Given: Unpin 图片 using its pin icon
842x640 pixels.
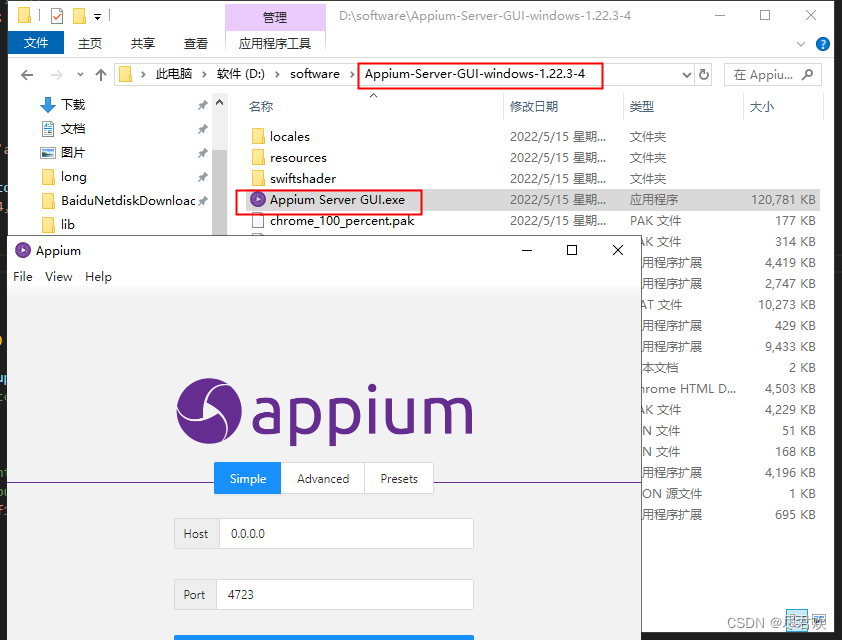Looking at the screenshot, I should pos(202,153).
